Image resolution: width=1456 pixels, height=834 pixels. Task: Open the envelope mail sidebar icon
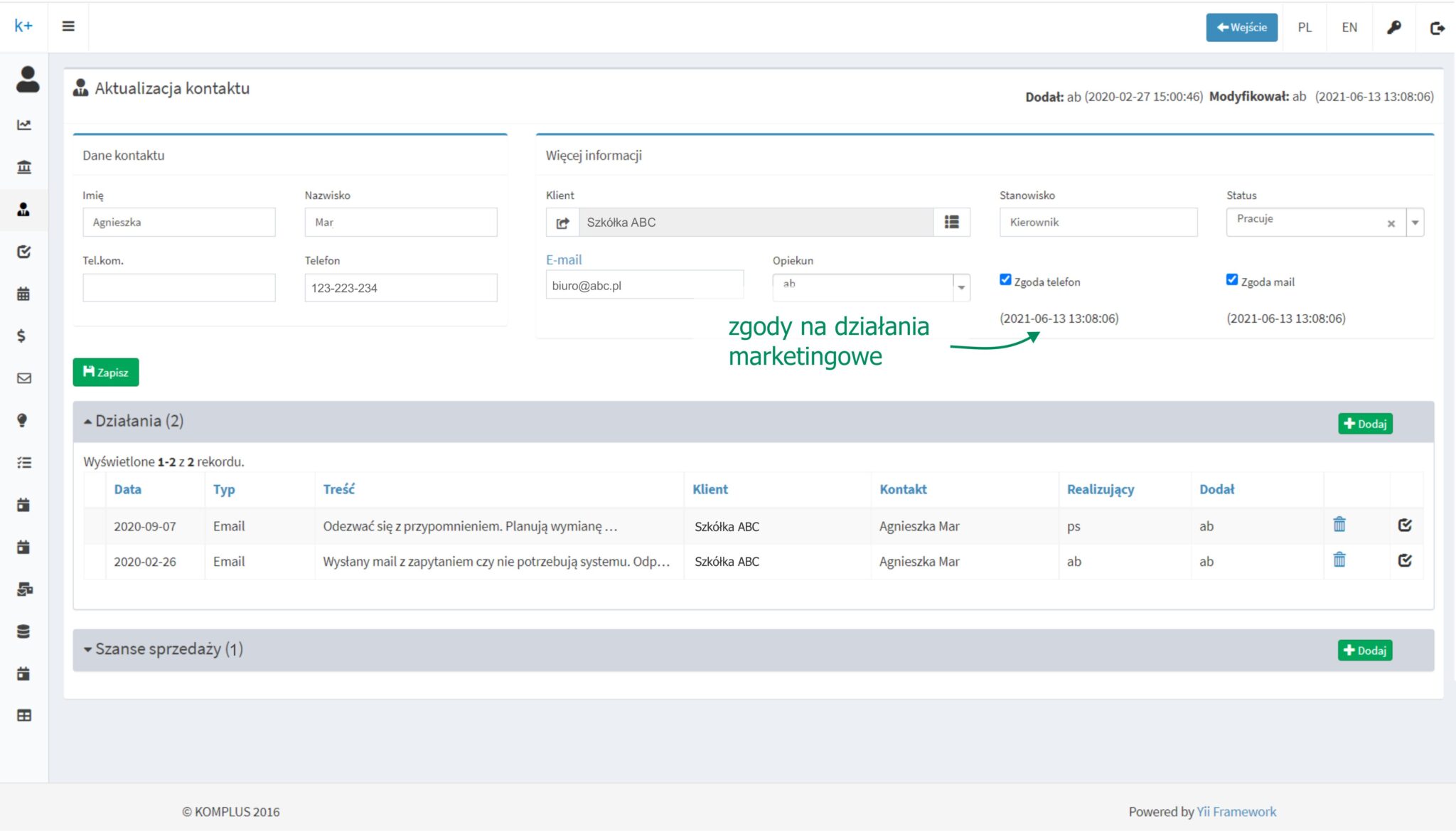tap(24, 378)
